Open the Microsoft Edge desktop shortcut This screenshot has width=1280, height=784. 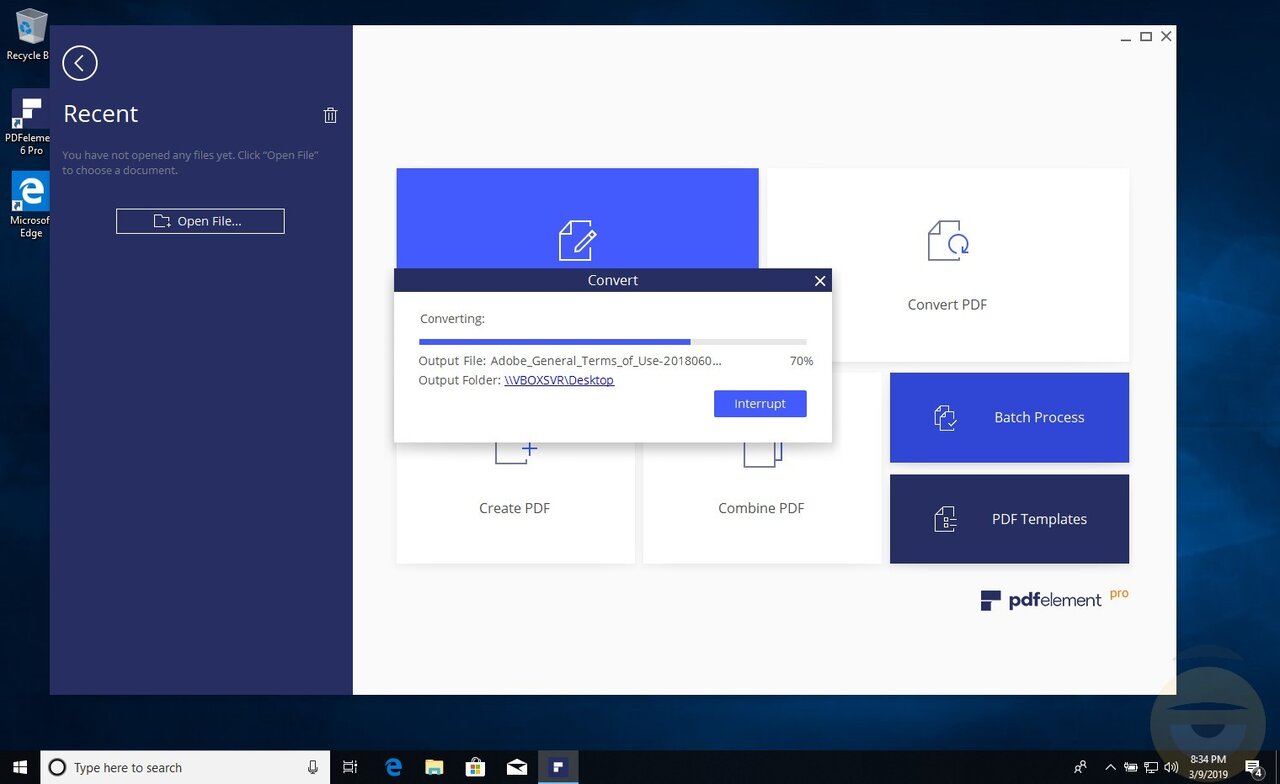(29, 205)
